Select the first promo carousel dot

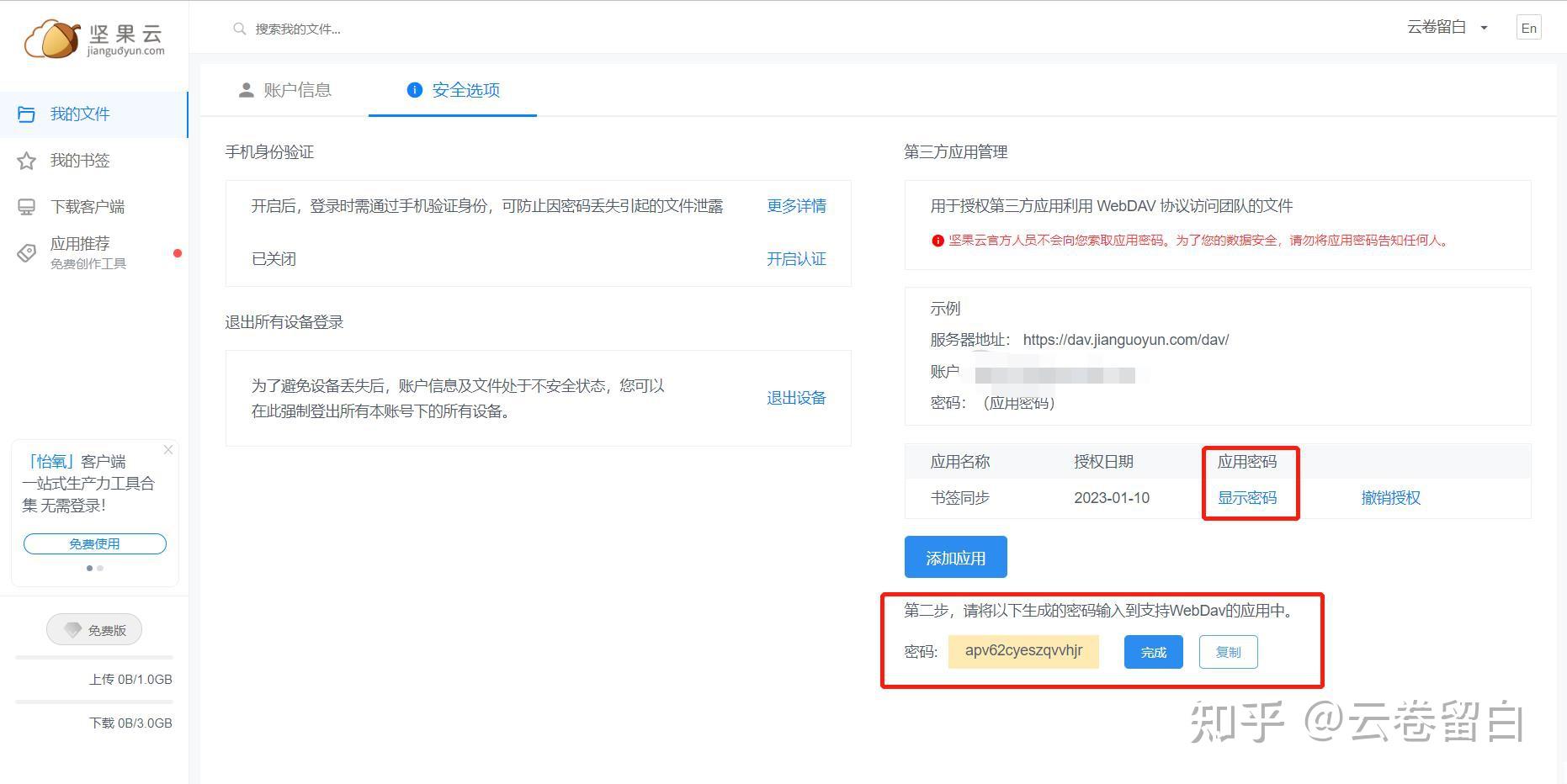click(x=90, y=568)
